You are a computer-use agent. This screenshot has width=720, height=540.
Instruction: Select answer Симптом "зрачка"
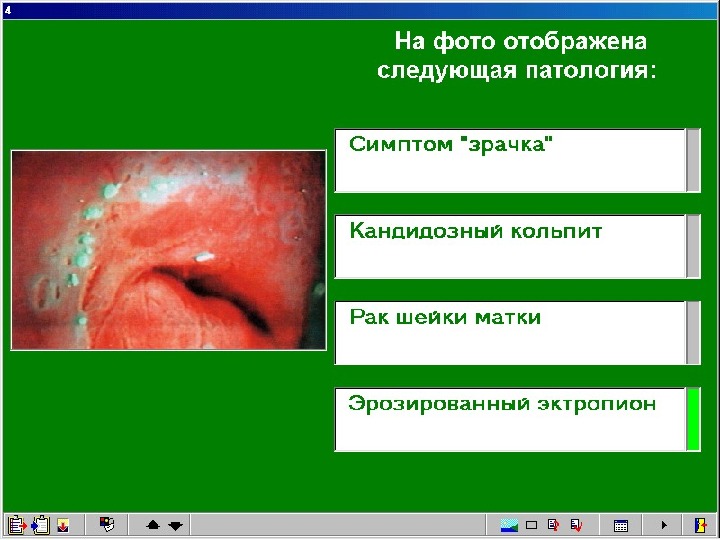point(510,161)
